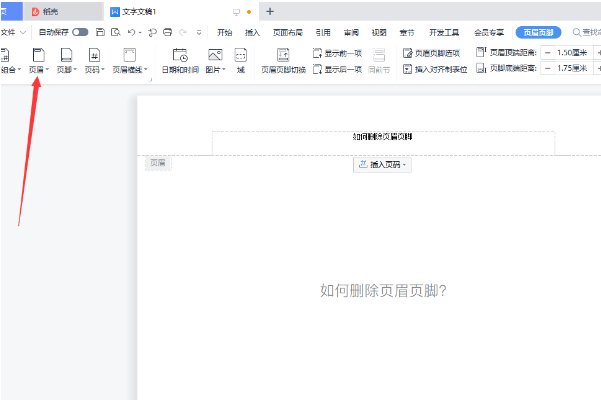Click the 图片 picture icon
This screenshot has height=400, width=601.
215,55
